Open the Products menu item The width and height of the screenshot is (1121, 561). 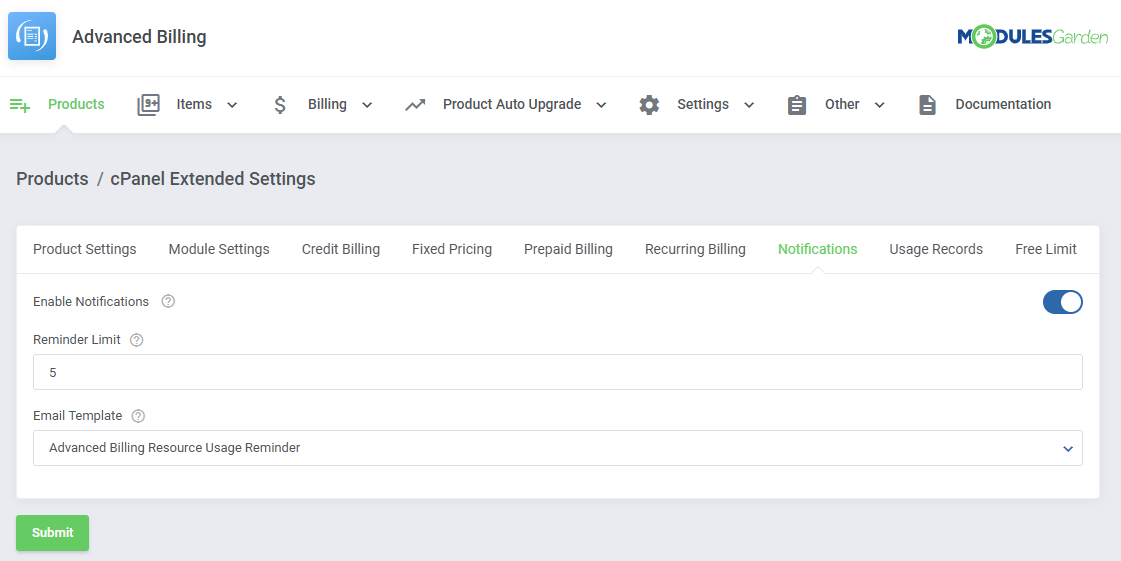coord(76,104)
